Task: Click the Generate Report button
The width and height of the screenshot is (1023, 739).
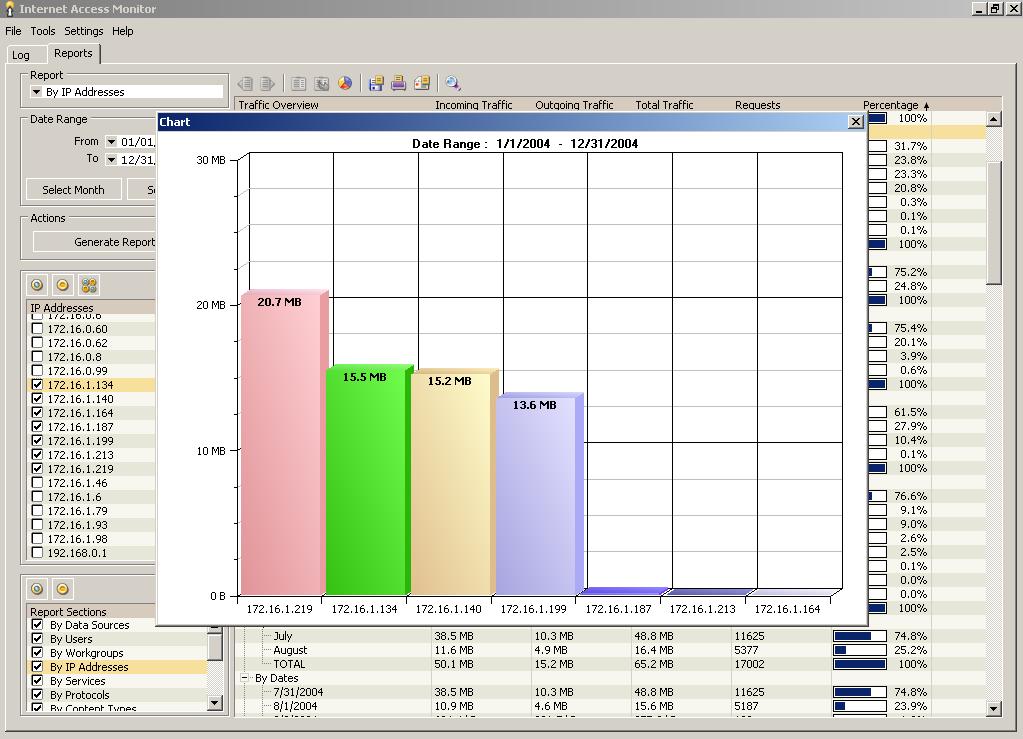Action: point(95,242)
